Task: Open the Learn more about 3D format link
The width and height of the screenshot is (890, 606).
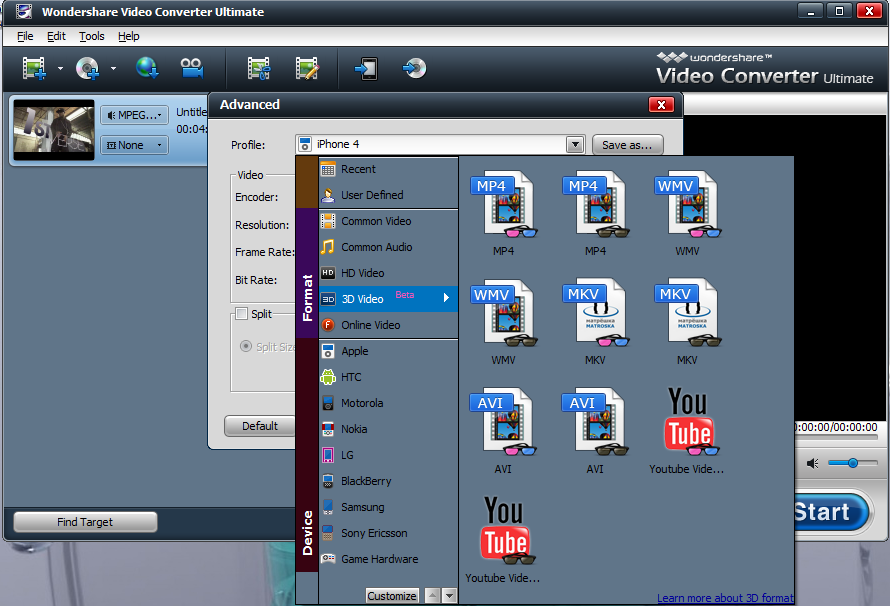Action: point(725,597)
